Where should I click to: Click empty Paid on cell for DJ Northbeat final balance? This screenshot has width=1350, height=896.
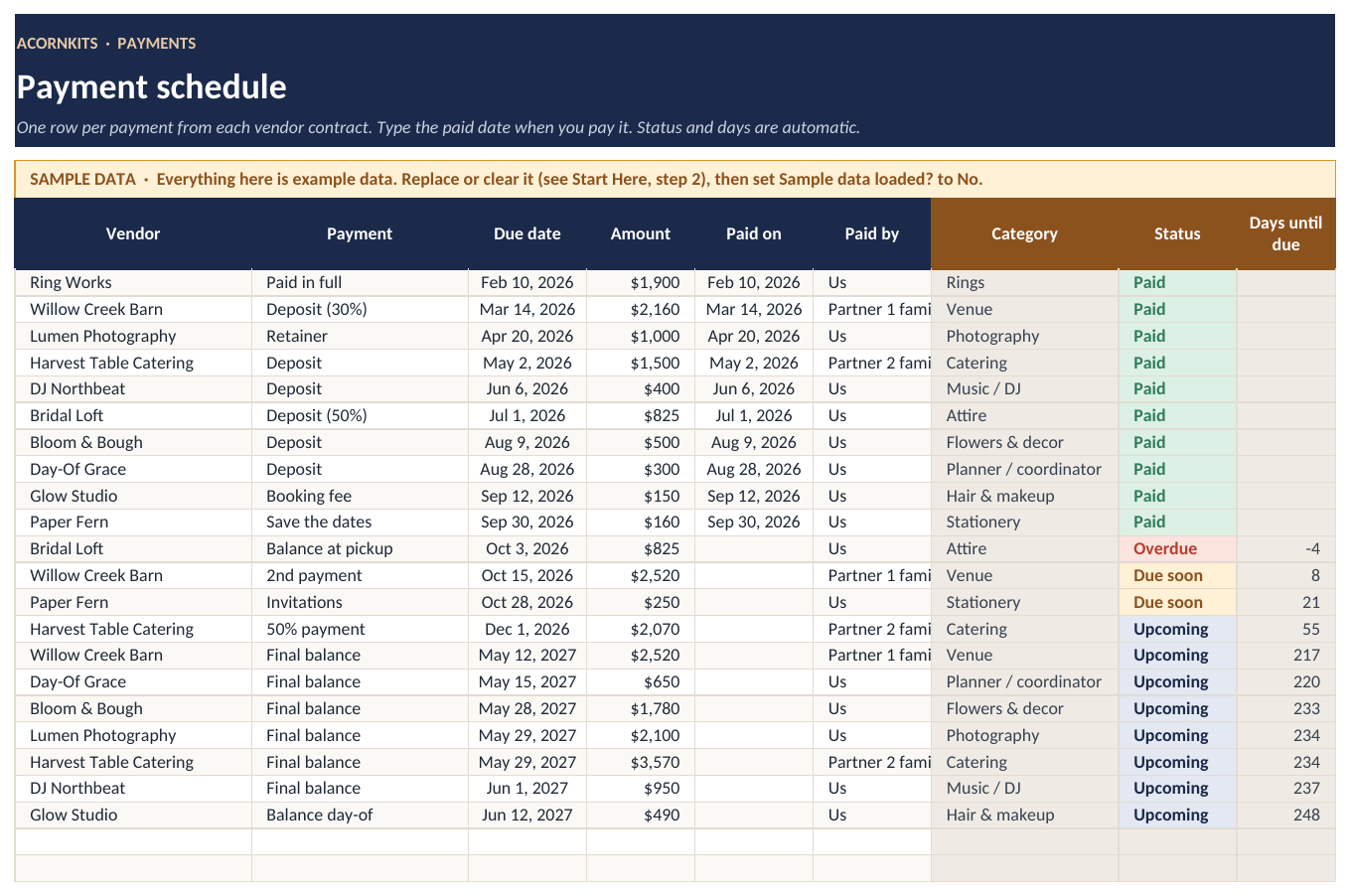point(754,788)
